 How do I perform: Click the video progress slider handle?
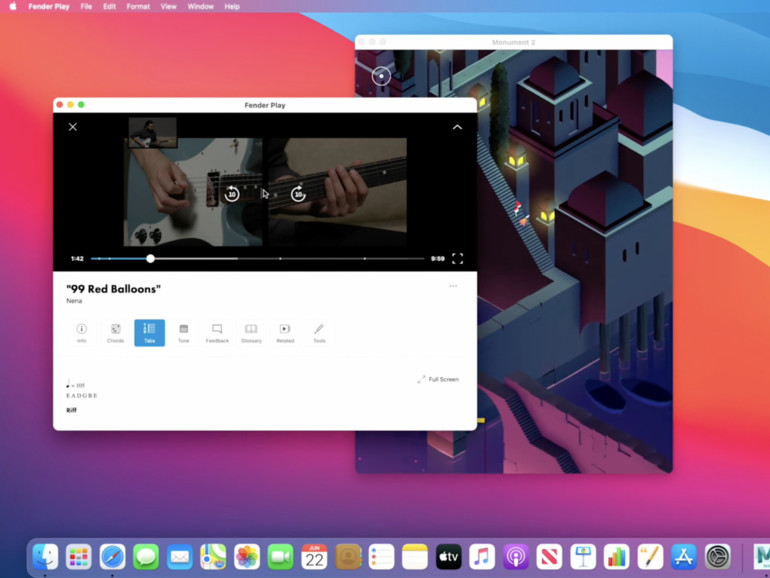151,259
